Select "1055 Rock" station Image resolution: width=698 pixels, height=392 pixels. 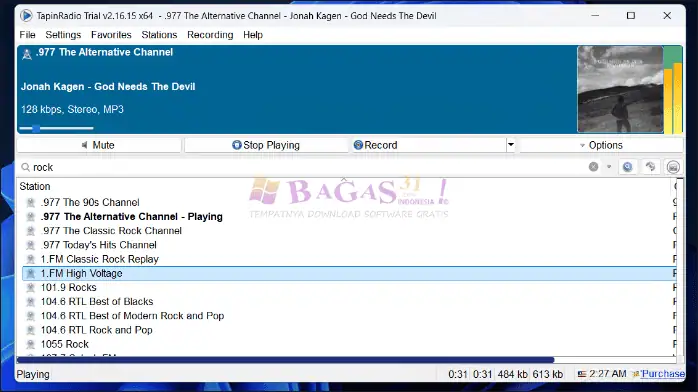tap(65, 344)
